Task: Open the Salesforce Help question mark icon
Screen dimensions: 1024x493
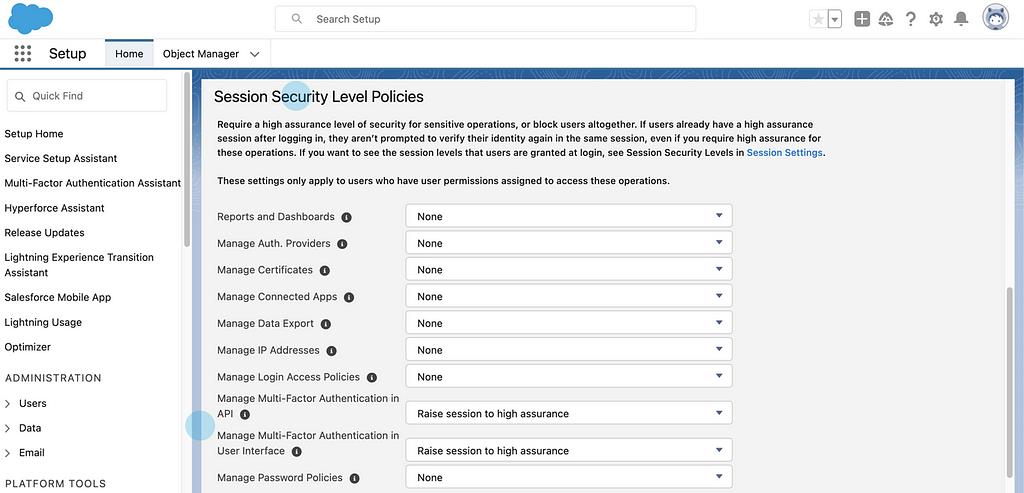Action: (x=911, y=19)
